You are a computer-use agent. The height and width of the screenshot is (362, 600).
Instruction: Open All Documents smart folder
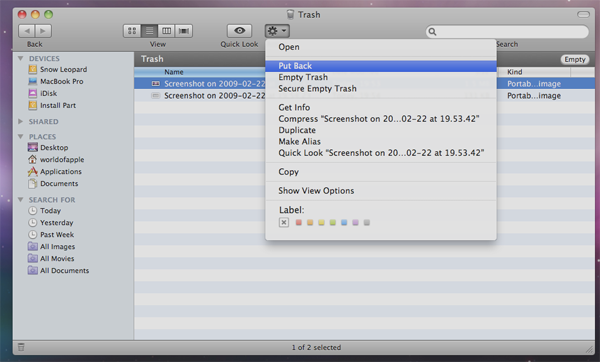[59, 271]
